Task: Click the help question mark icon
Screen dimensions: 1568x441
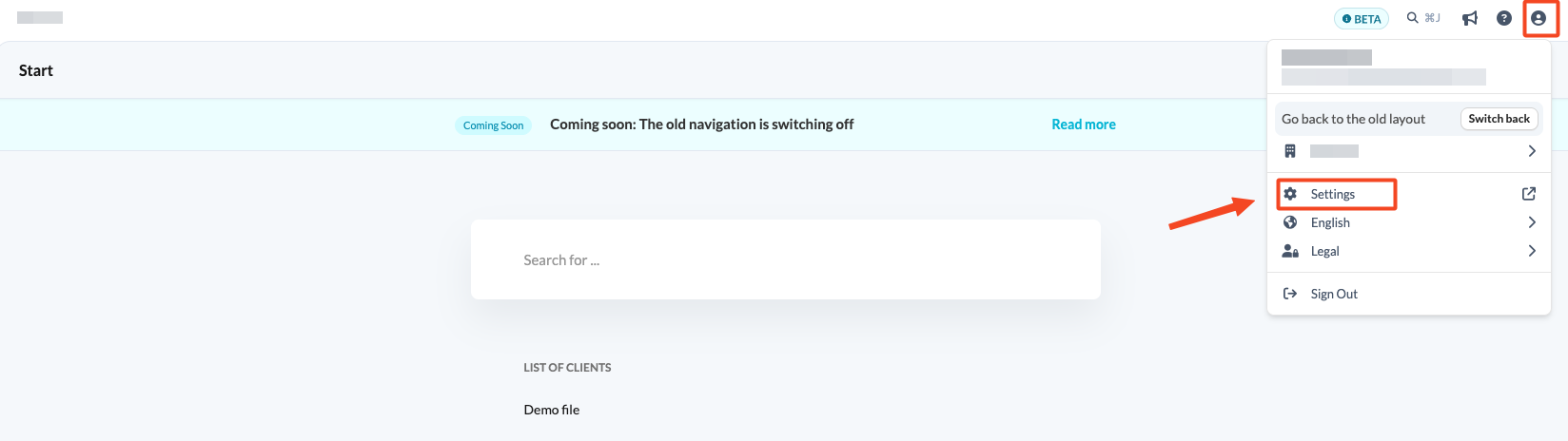Action: pyautogui.click(x=1504, y=18)
